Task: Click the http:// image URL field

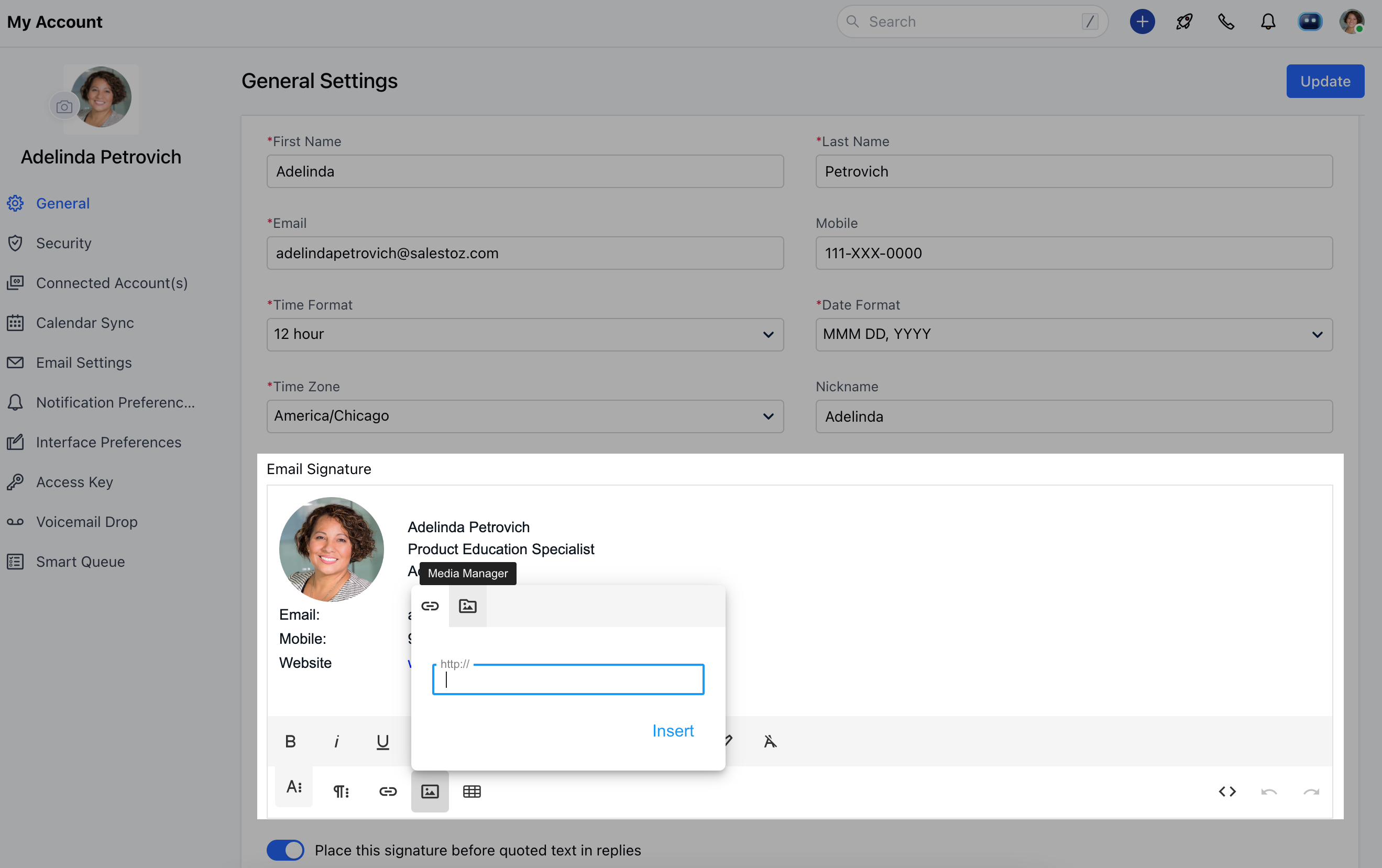Action: coord(567,680)
